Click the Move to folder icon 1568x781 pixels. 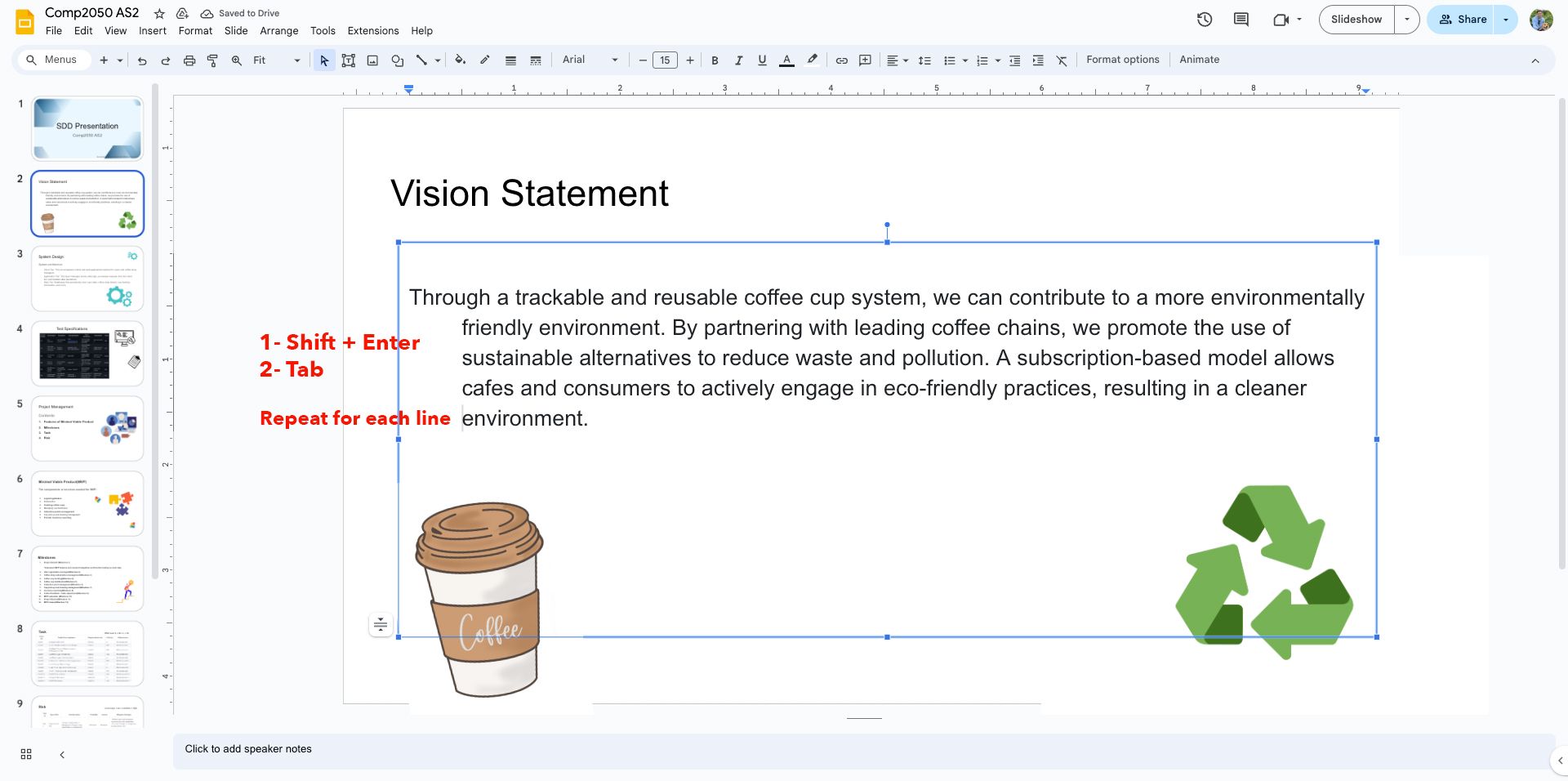[x=183, y=14]
